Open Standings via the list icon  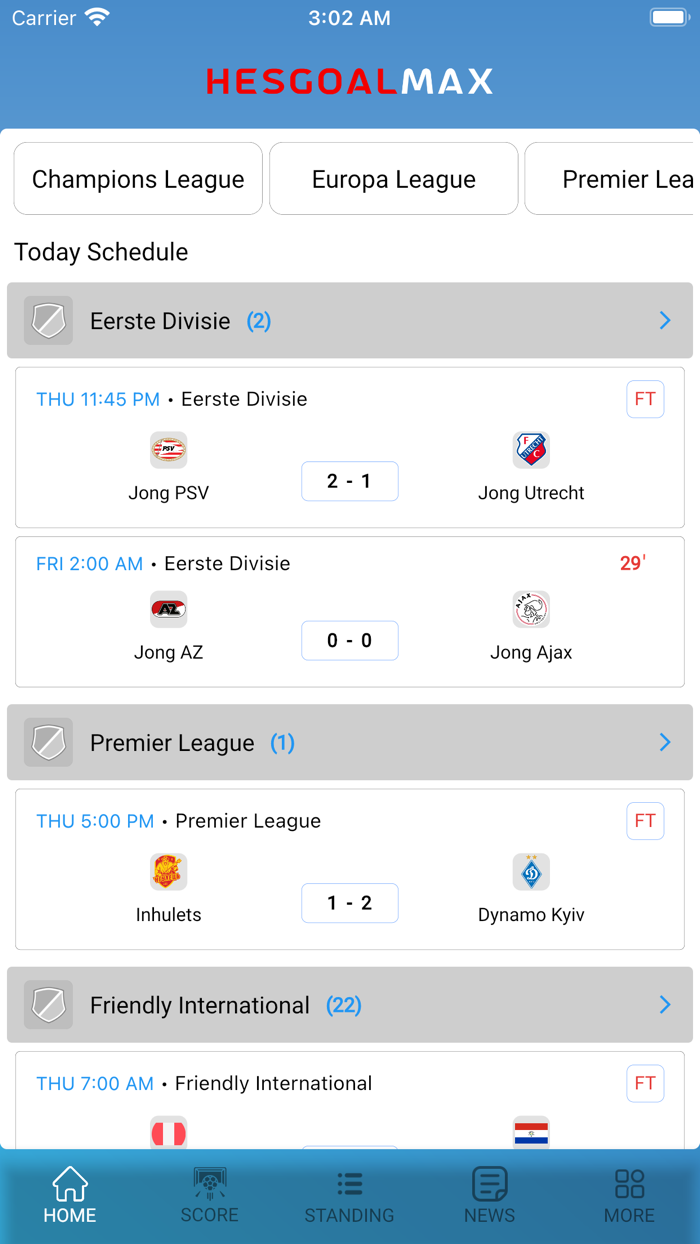point(349,1183)
